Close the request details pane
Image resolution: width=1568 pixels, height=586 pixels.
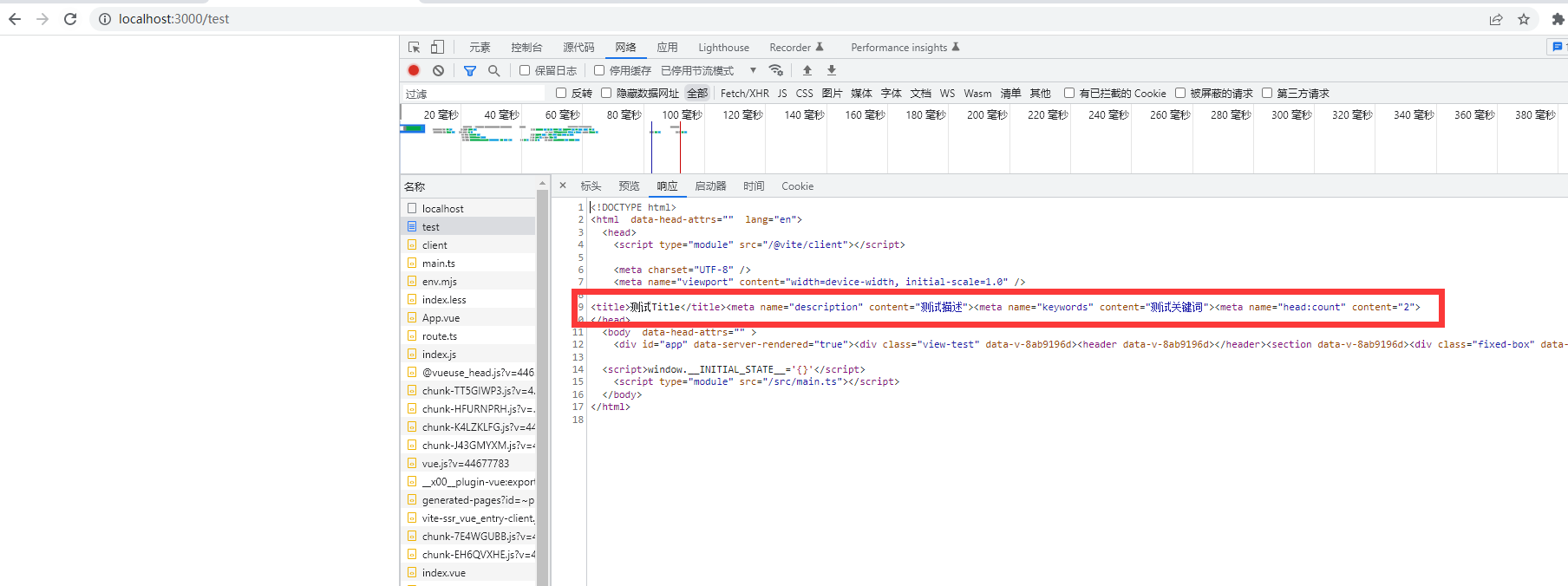(563, 186)
